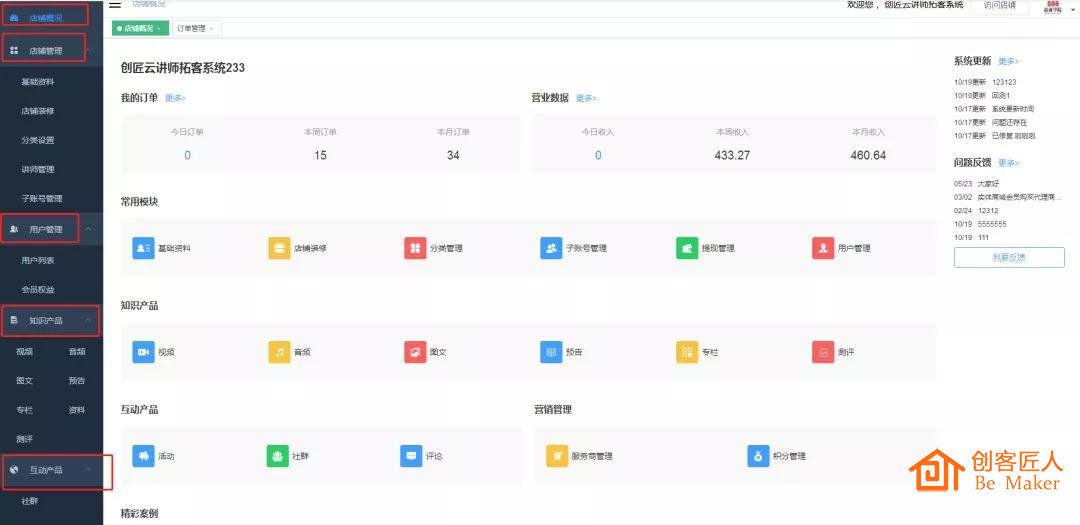Viewport: 1080px width, 525px height.
Task: Click today's income value under 今日收入
Action: pyautogui.click(x=598, y=156)
